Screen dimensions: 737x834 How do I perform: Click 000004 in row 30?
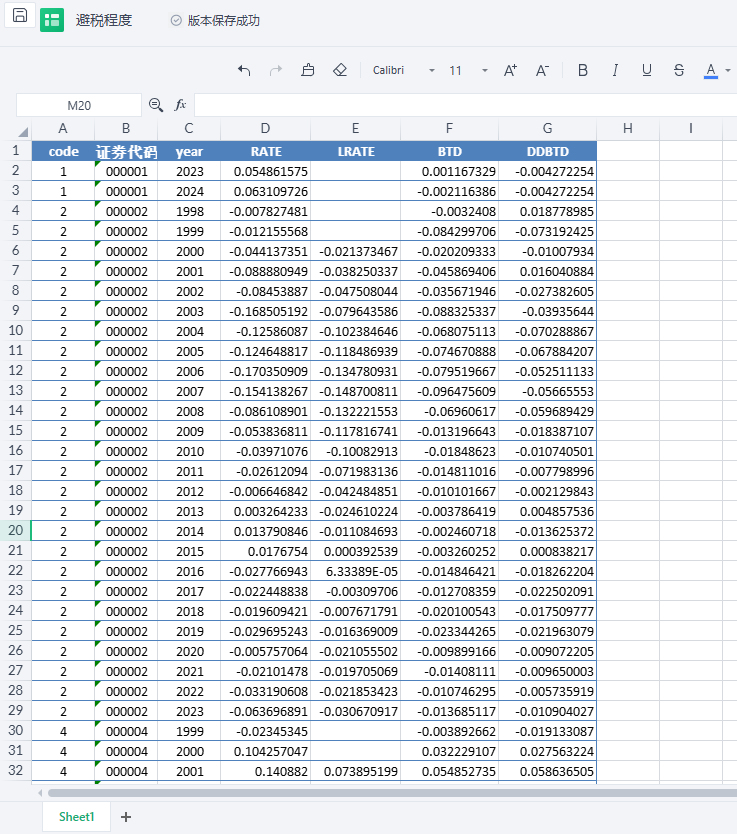[x=126, y=731]
